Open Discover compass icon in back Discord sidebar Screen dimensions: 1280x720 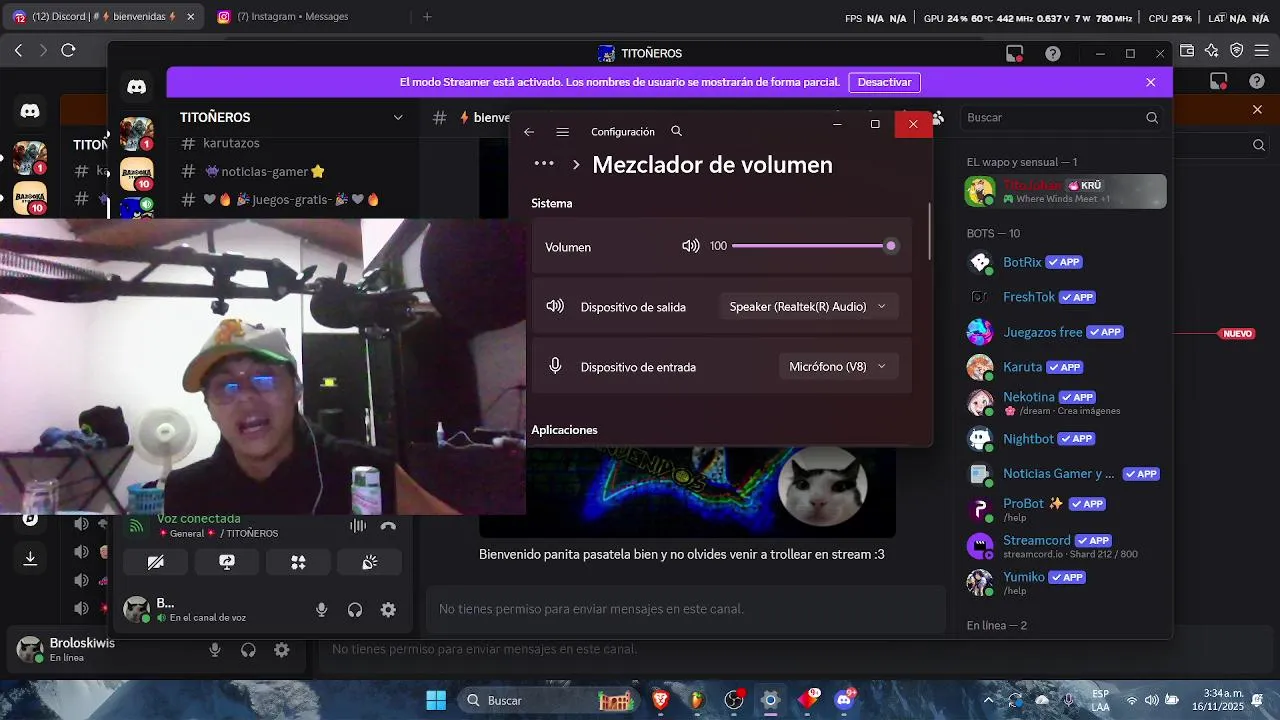coord(30,519)
